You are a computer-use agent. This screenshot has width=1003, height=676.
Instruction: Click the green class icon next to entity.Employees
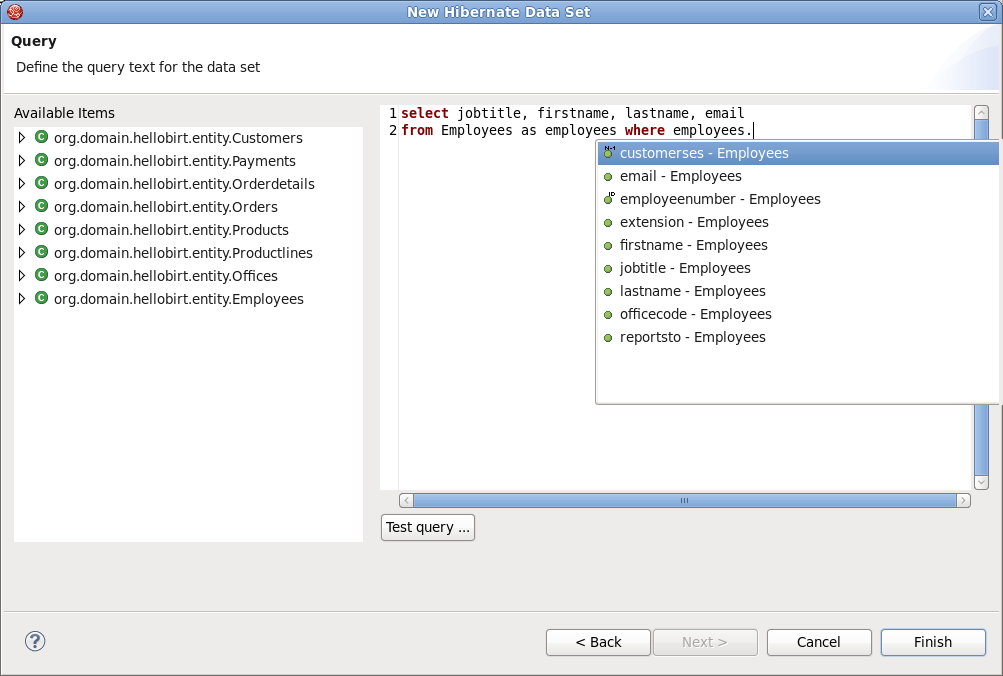(x=41, y=298)
